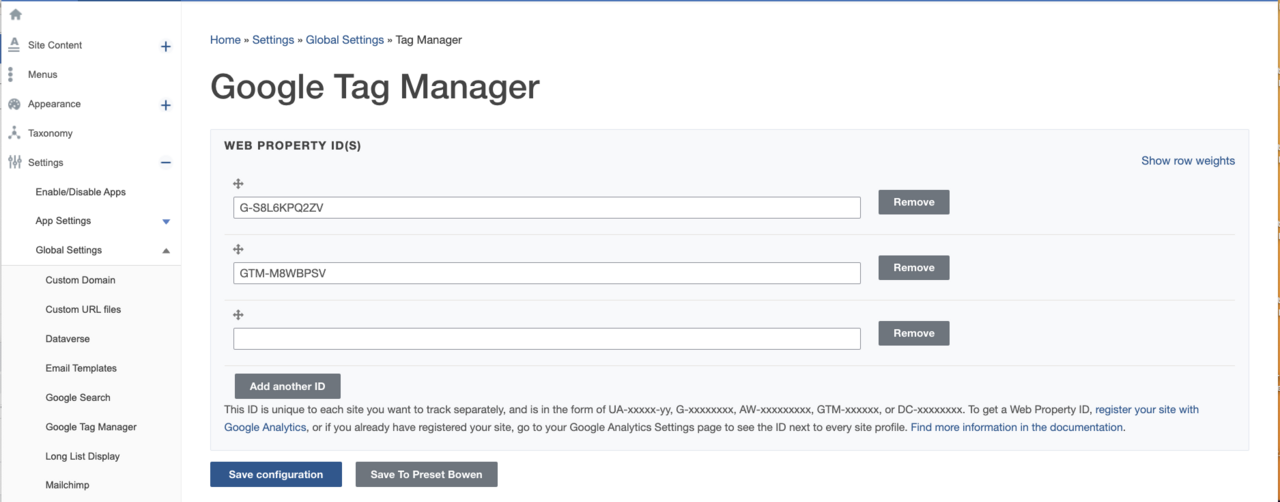The image size is (1280, 502).
Task: Open Google Tag Manager sidebar item
Action: pos(90,427)
